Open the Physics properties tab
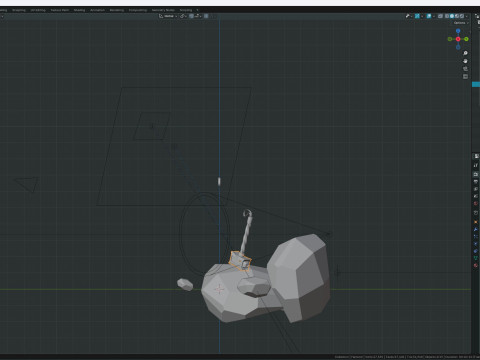 tap(476, 244)
